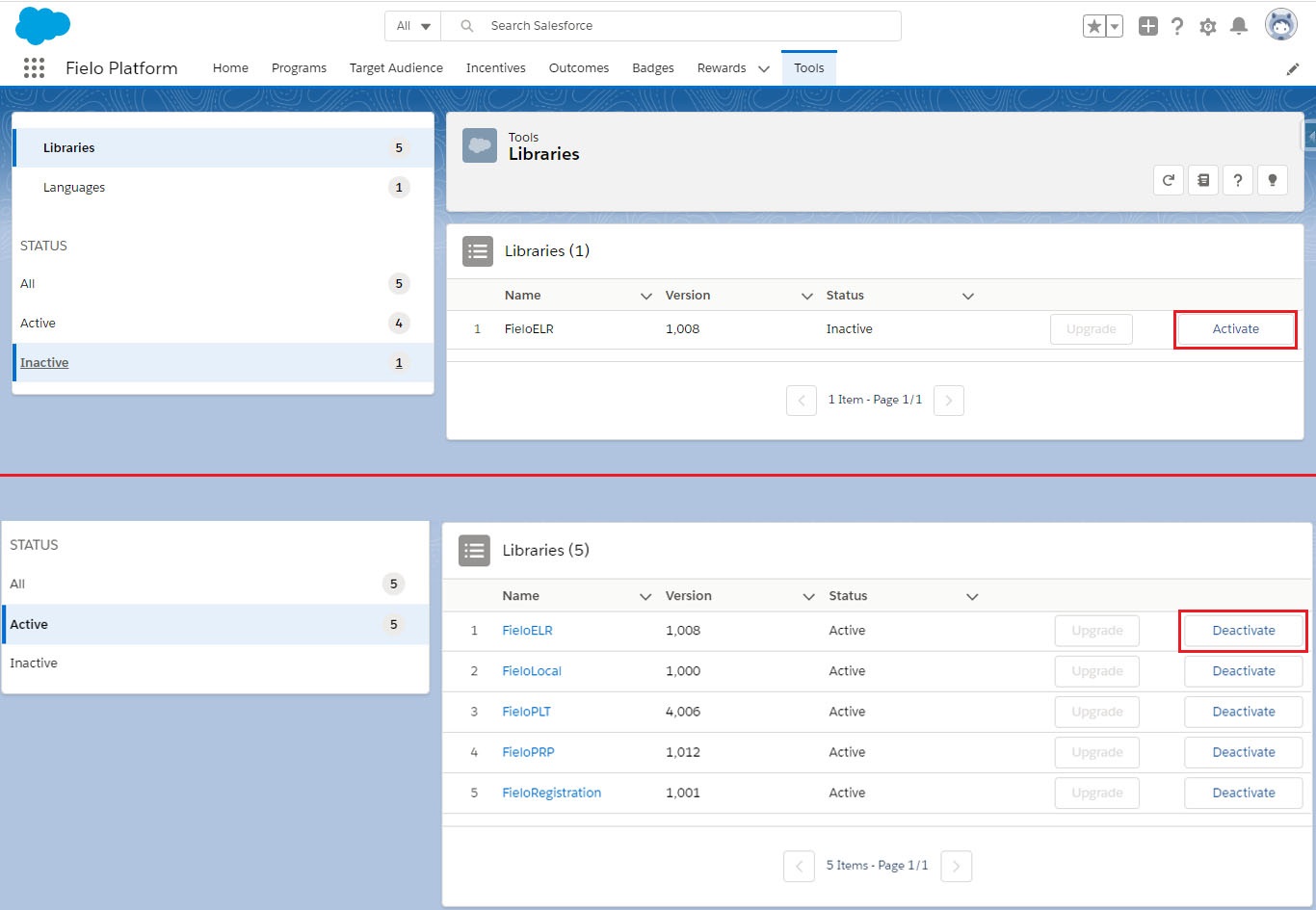The height and width of the screenshot is (910, 1316).
Task: Expand the Rewards tab chevron
Action: tap(764, 69)
